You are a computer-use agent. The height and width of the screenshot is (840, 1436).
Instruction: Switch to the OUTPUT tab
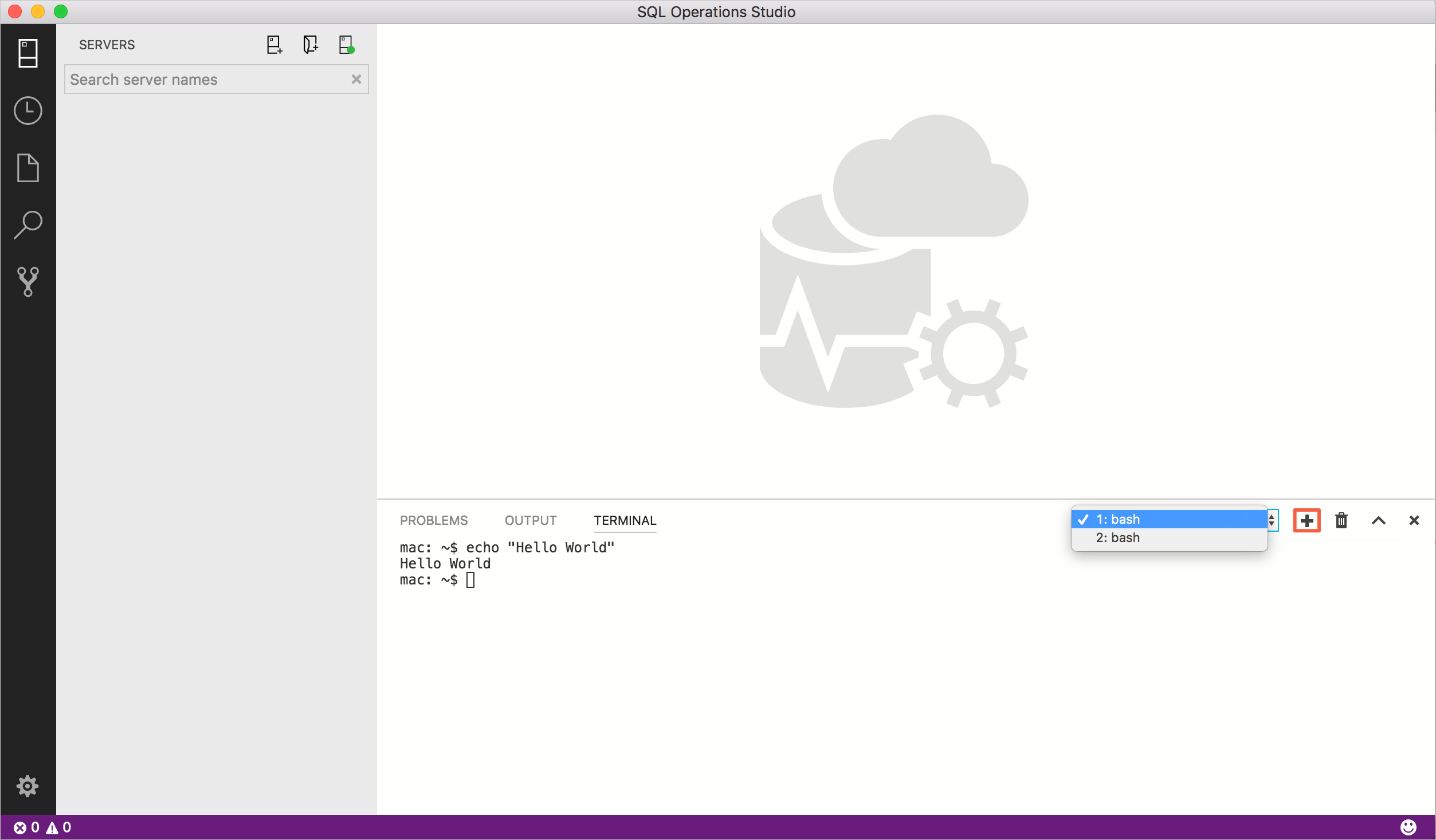tap(530, 520)
